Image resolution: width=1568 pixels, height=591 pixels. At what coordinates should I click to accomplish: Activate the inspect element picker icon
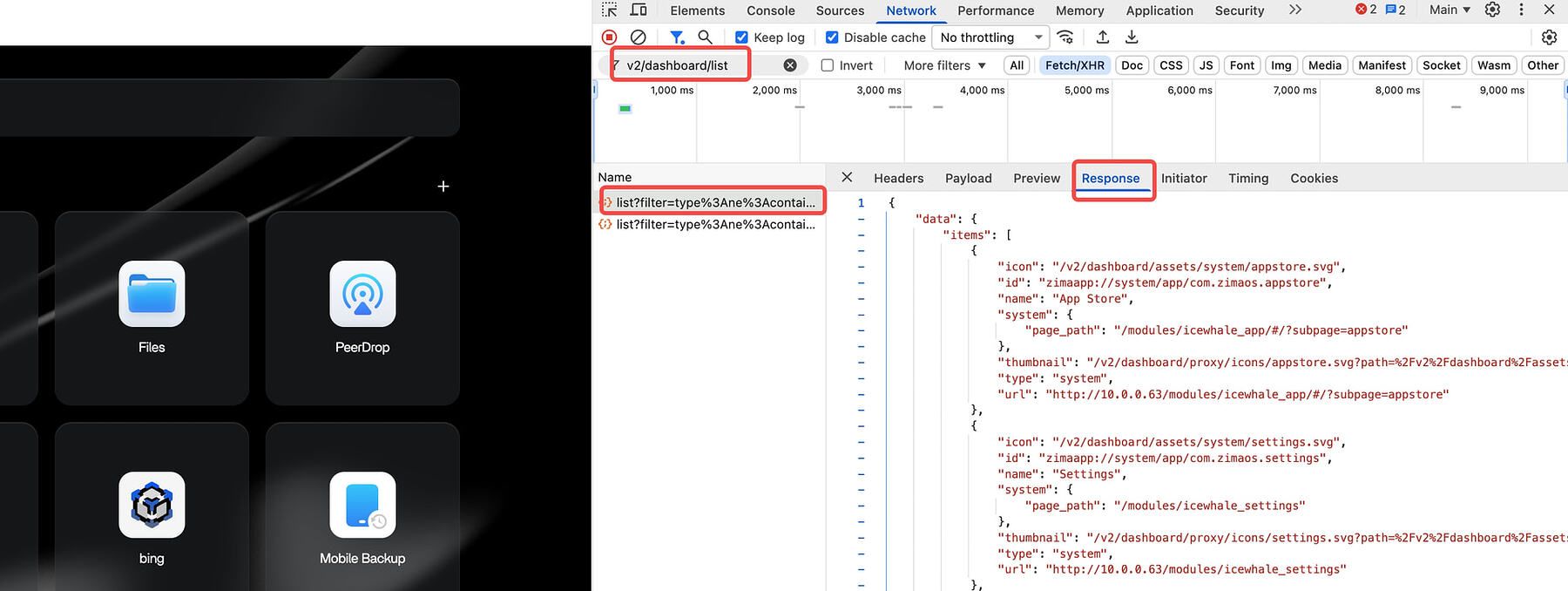[609, 10]
